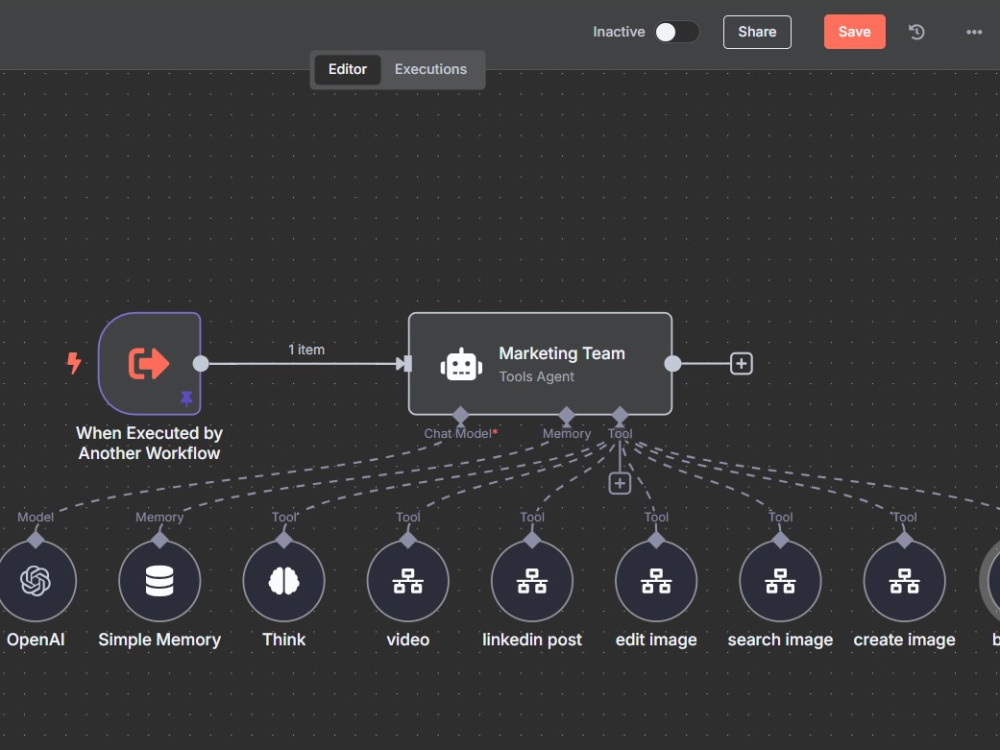This screenshot has height=750, width=1000.
Task: Click the 'Inactive' status label
Action: 619,32
